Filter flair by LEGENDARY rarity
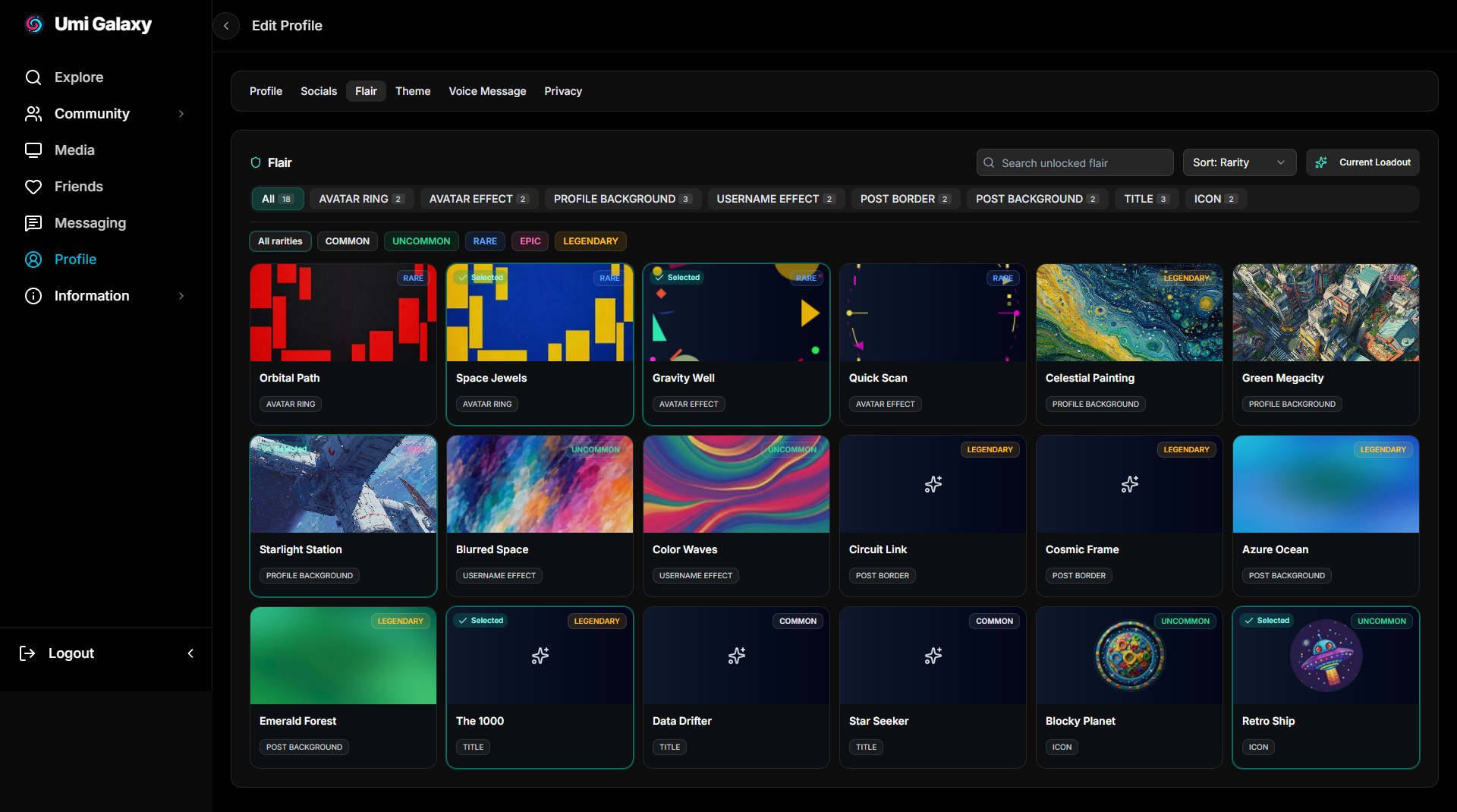1457x812 pixels. point(590,241)
